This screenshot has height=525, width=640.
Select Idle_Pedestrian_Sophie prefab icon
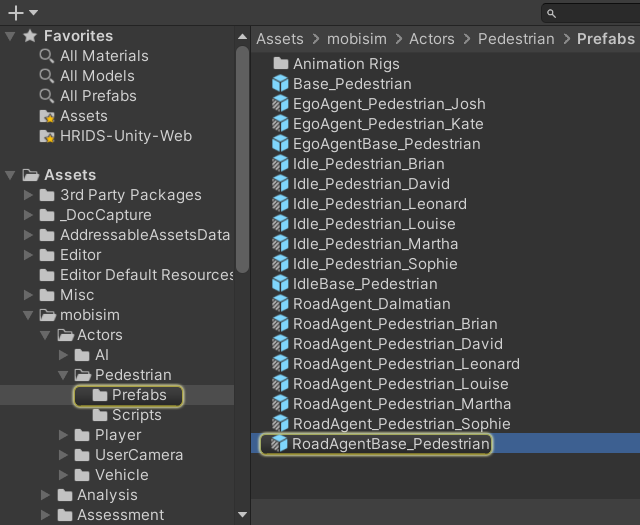[280, 264]
